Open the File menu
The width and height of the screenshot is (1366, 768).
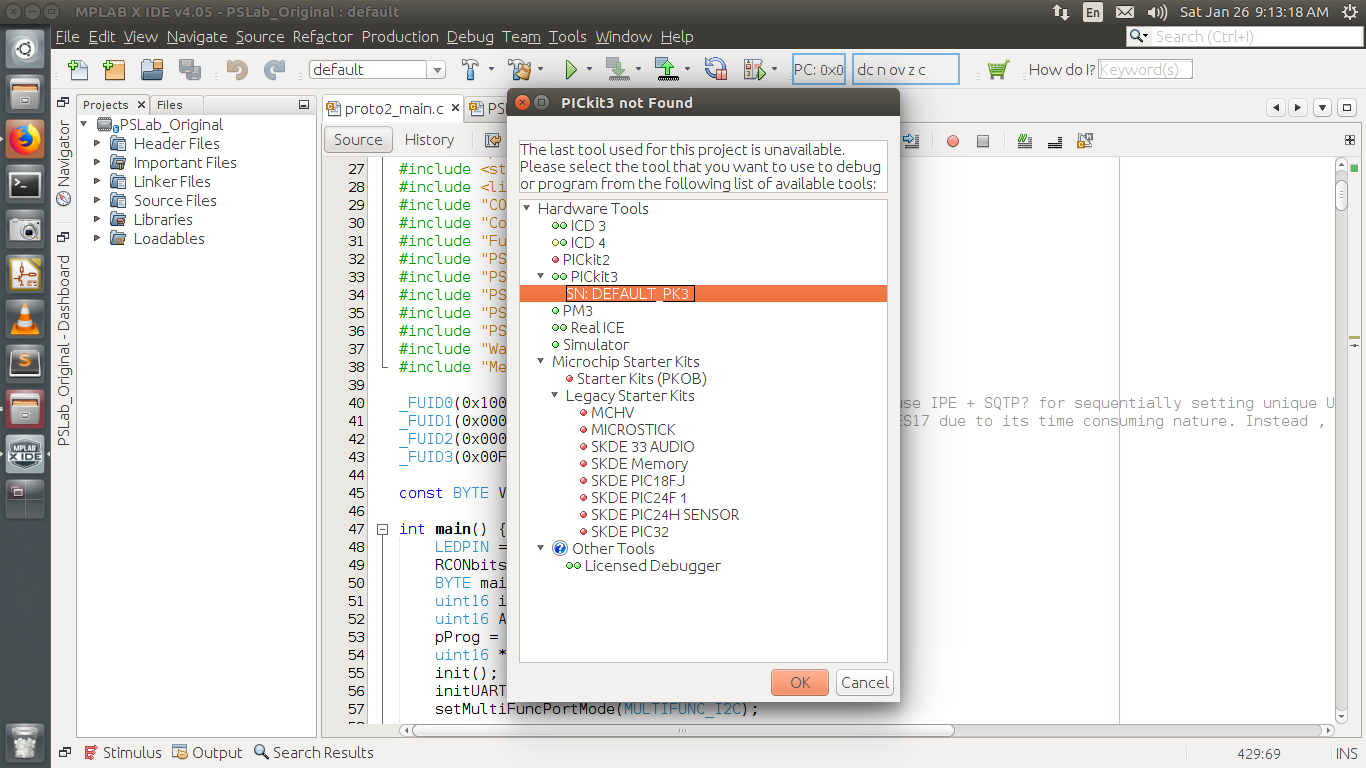click(x=67, y=37)
